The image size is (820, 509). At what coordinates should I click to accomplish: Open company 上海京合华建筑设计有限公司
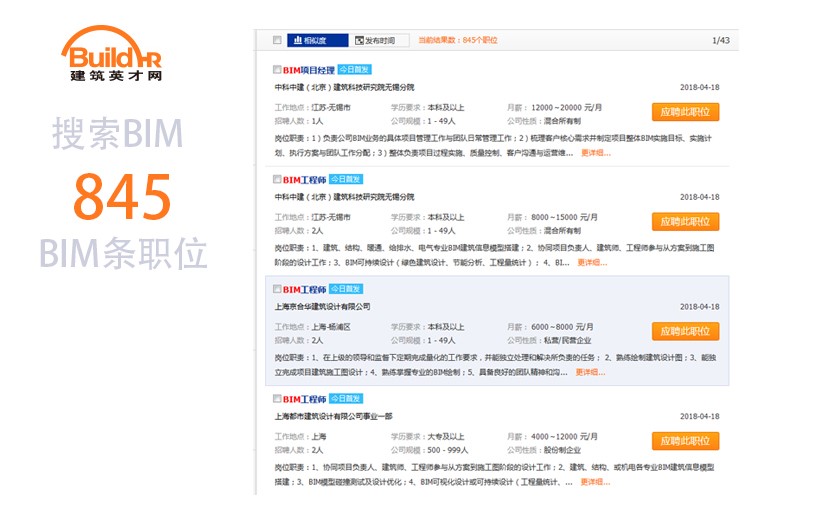click(322, 307)
